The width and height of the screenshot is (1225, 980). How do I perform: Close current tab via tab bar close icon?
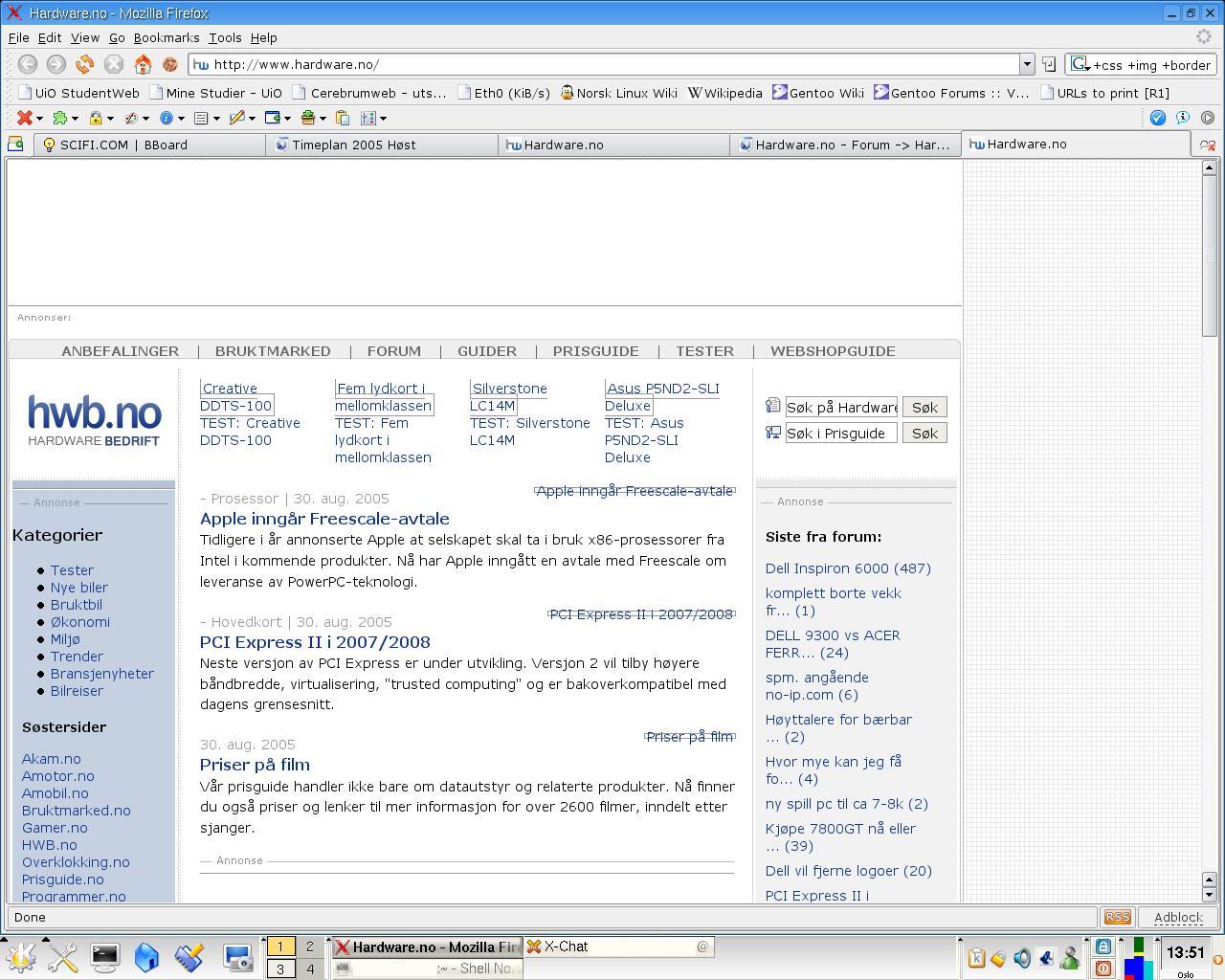1208,145
